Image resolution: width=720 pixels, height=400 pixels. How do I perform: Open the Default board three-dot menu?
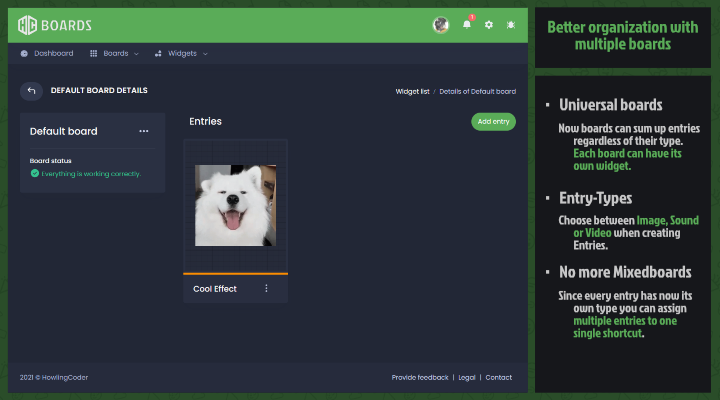pos(144,131)
